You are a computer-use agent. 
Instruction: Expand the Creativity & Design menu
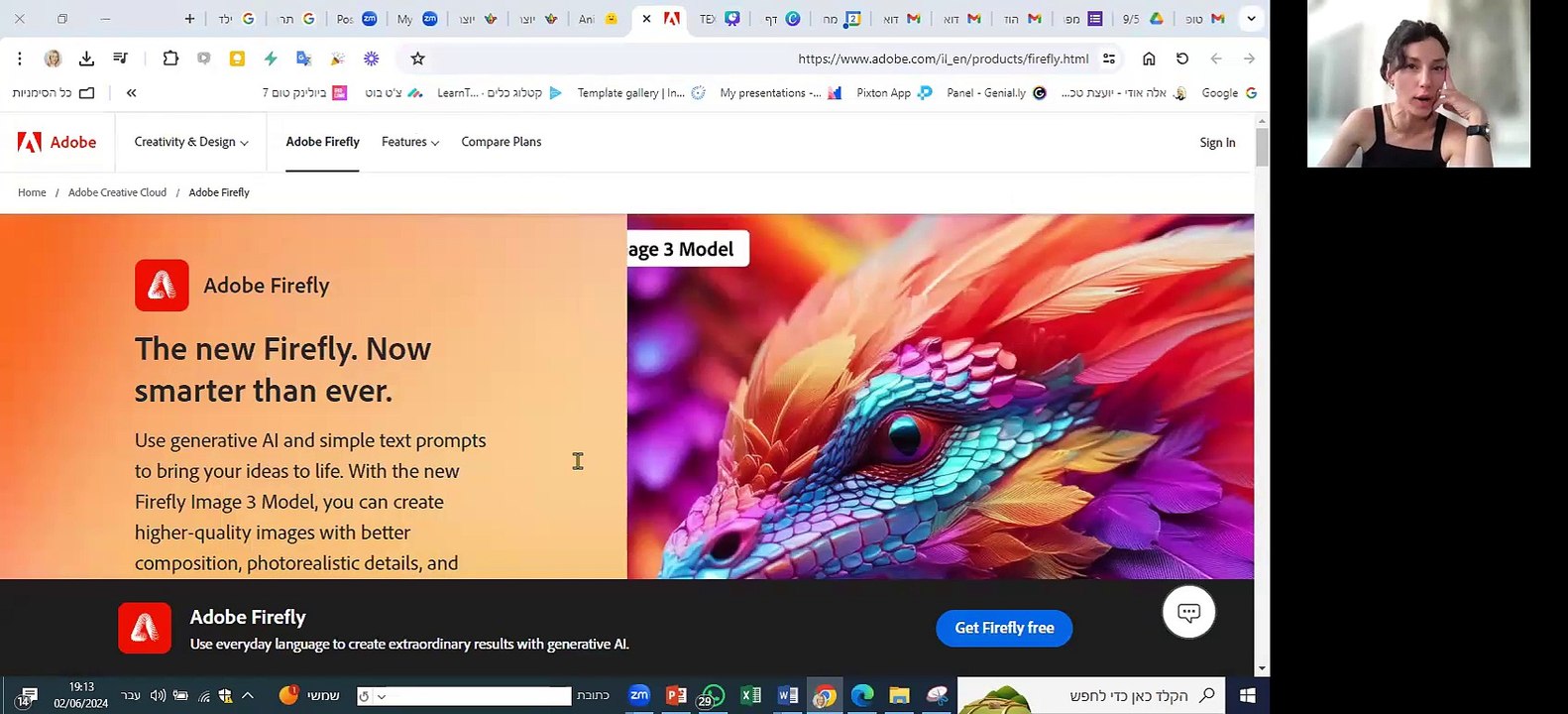click(x=191, y=142)
